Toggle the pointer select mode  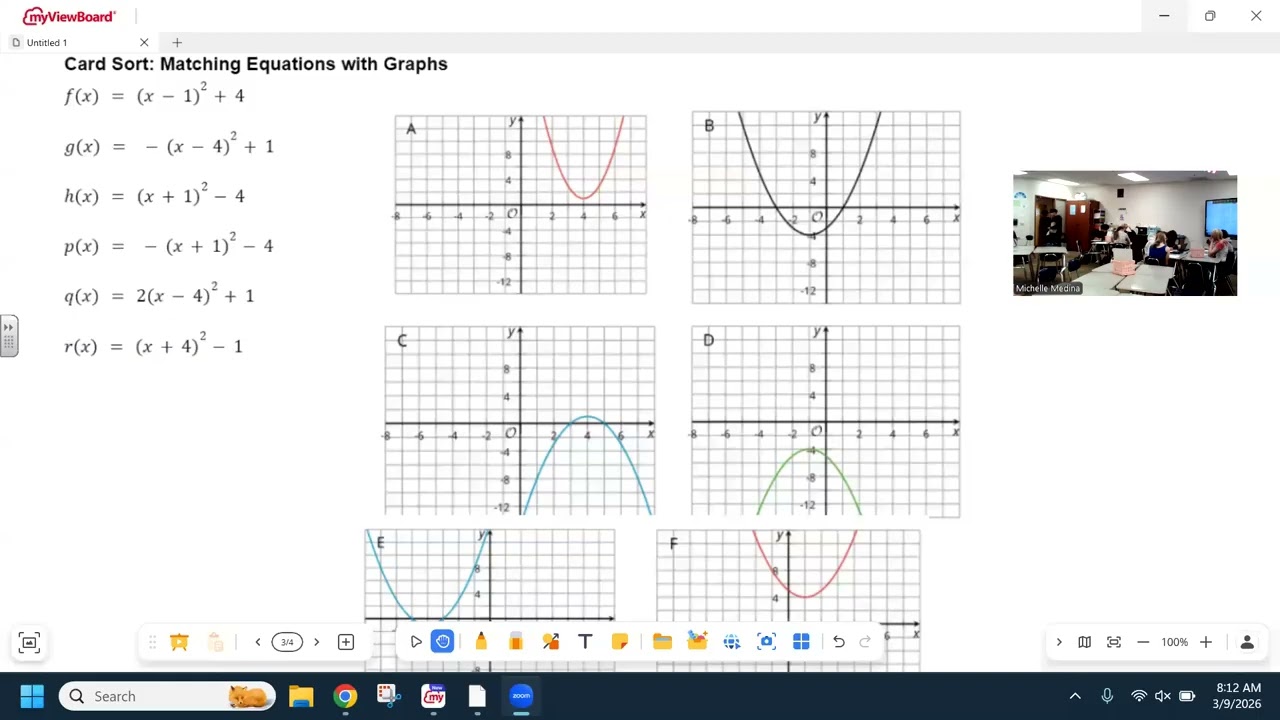coord(416,642)
